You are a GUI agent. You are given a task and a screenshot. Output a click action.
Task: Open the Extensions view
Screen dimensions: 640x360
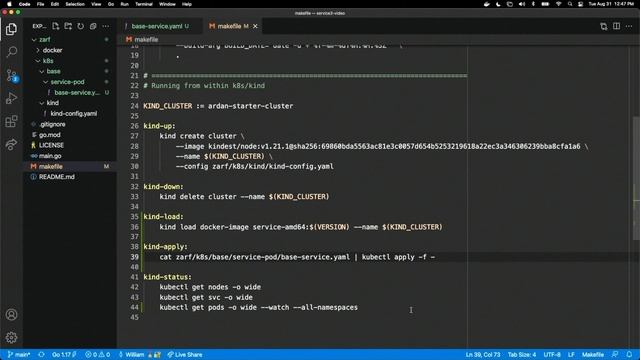pyautogui.click(x=11, y=121)
